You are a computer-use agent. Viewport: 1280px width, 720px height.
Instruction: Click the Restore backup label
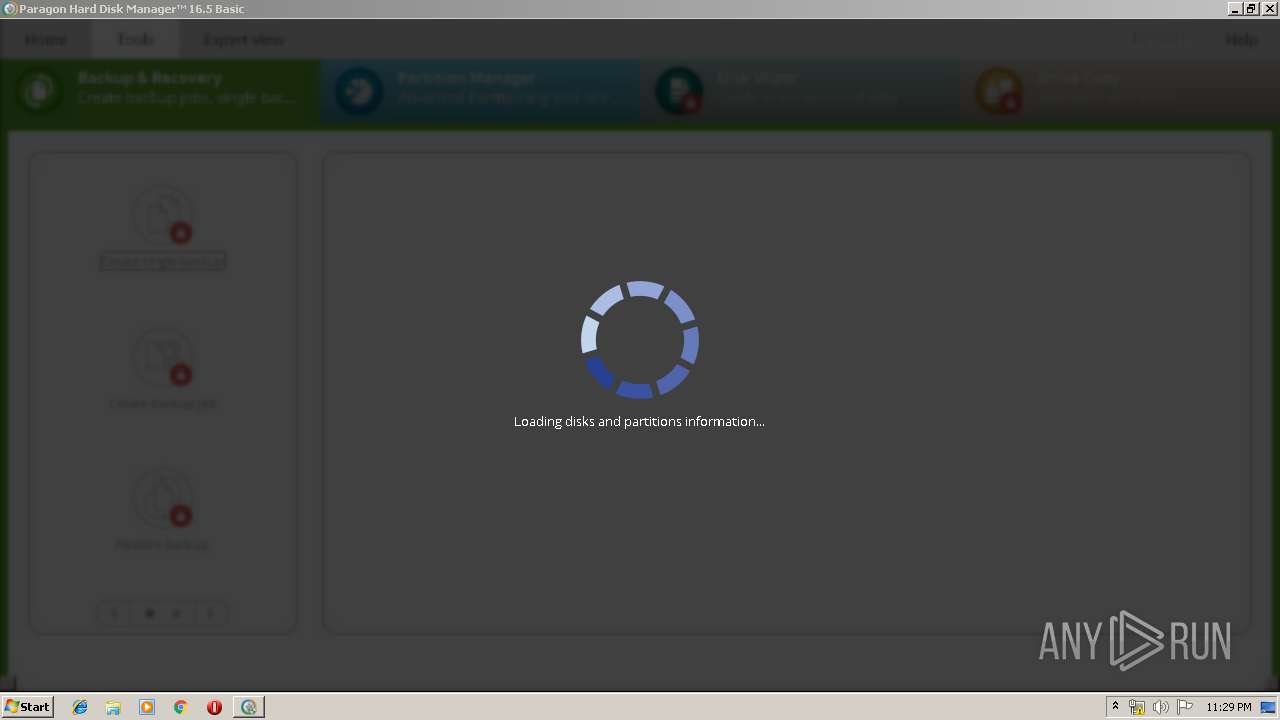[x=162, y=545]
